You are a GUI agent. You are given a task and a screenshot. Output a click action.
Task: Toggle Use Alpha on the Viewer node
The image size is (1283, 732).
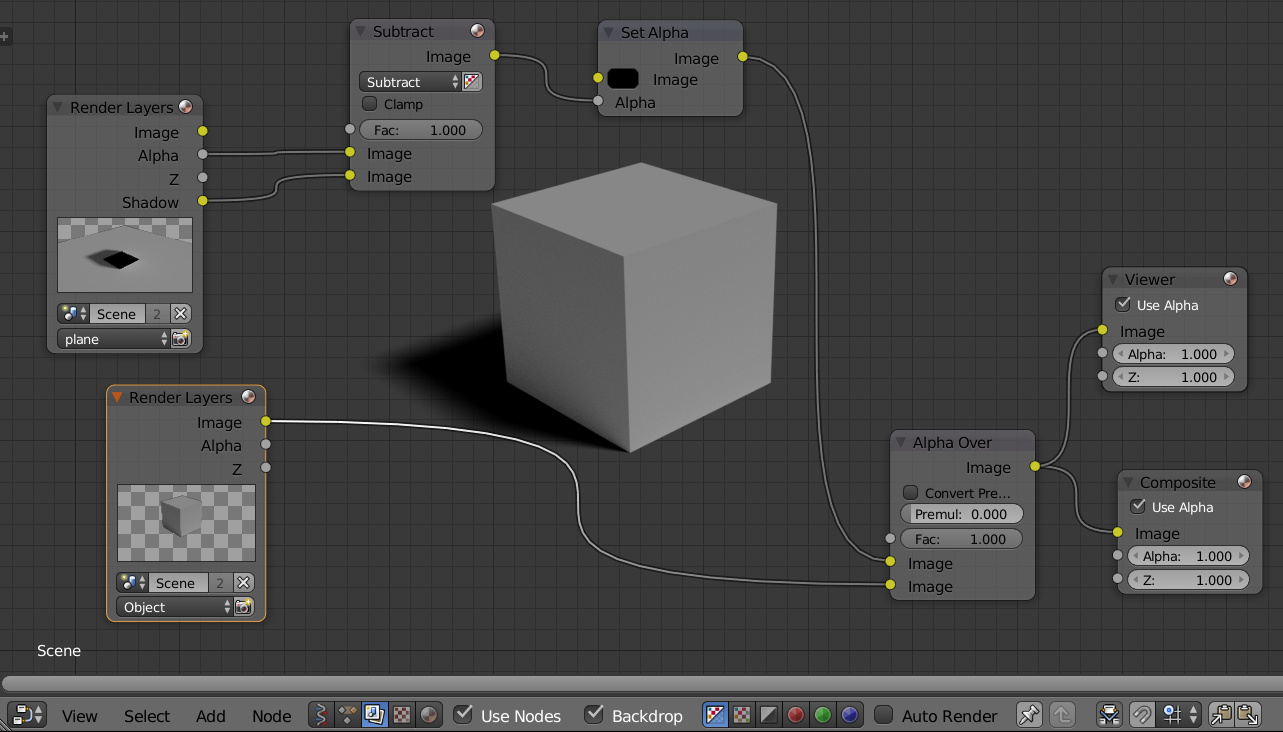tap(1123, 304)
